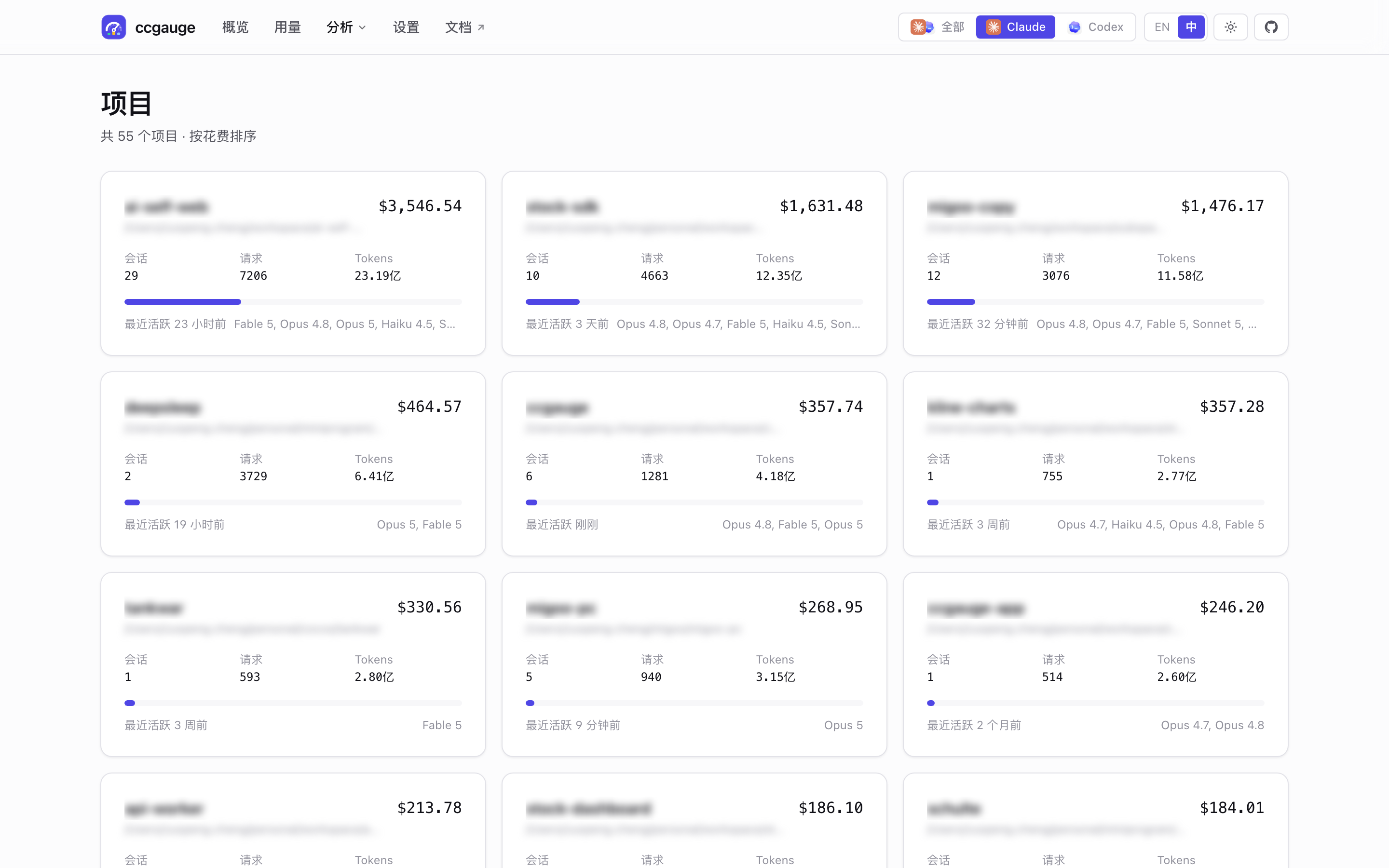Click the external link arrow beside 文档
Viewport: 1389px width, 868px height.
(481, 27)
